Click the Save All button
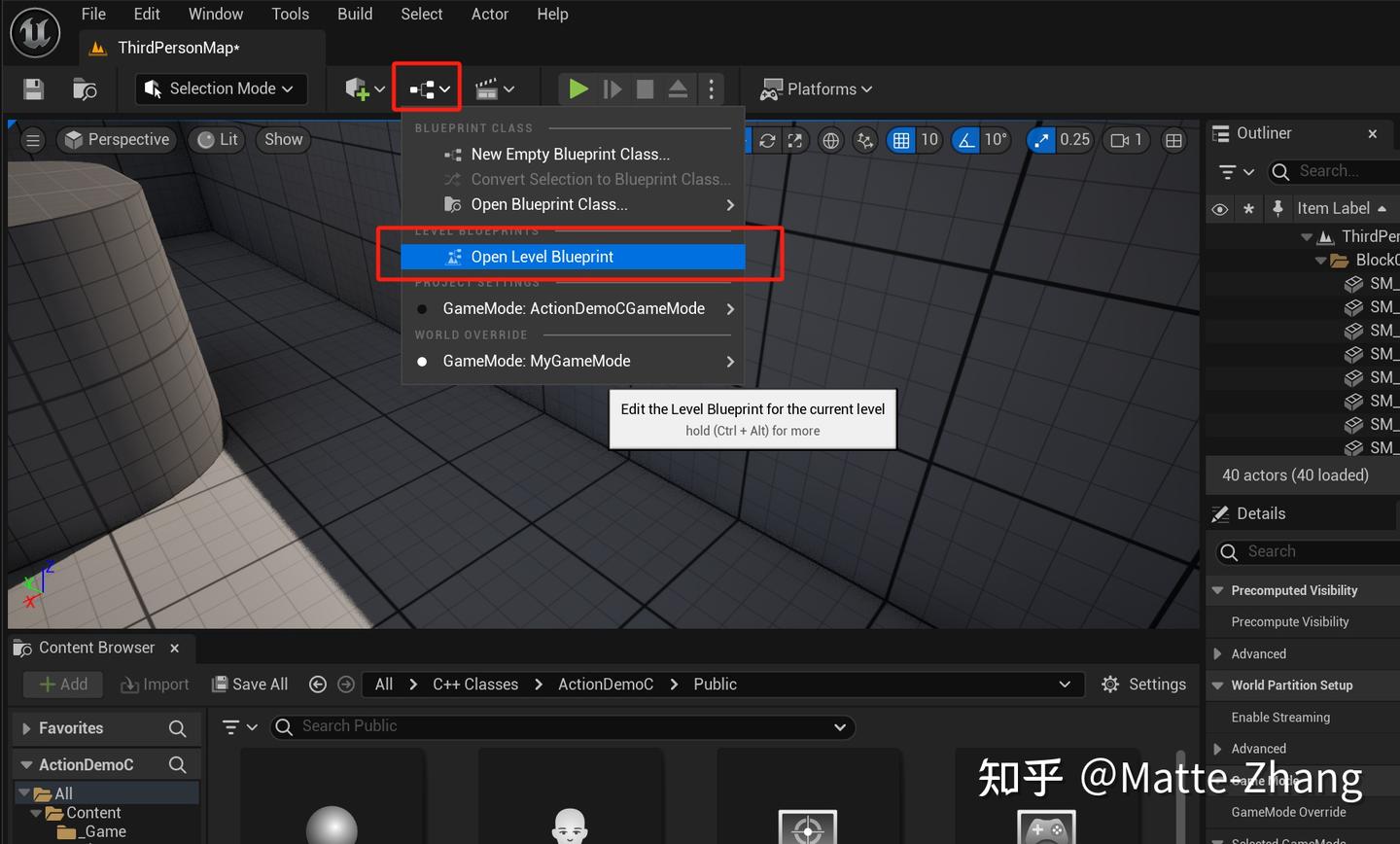This screenshot has height=844, width=1400. click(249, 684)
